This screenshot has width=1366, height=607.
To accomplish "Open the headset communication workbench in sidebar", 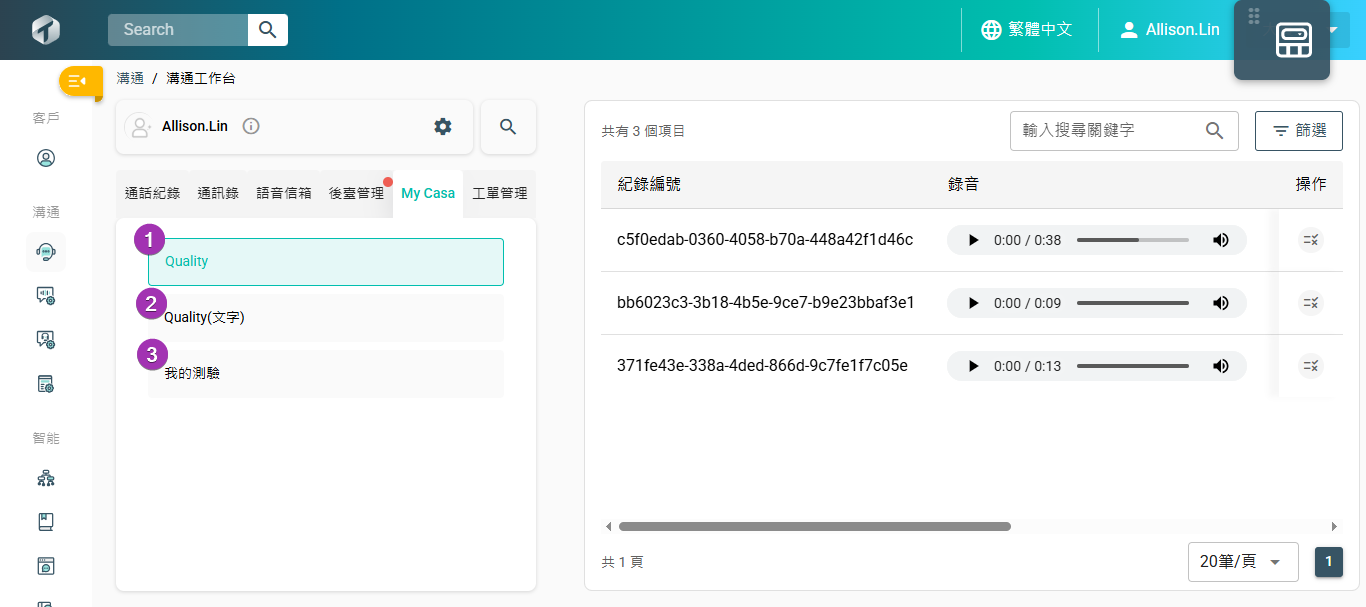I will coord(46,252).
